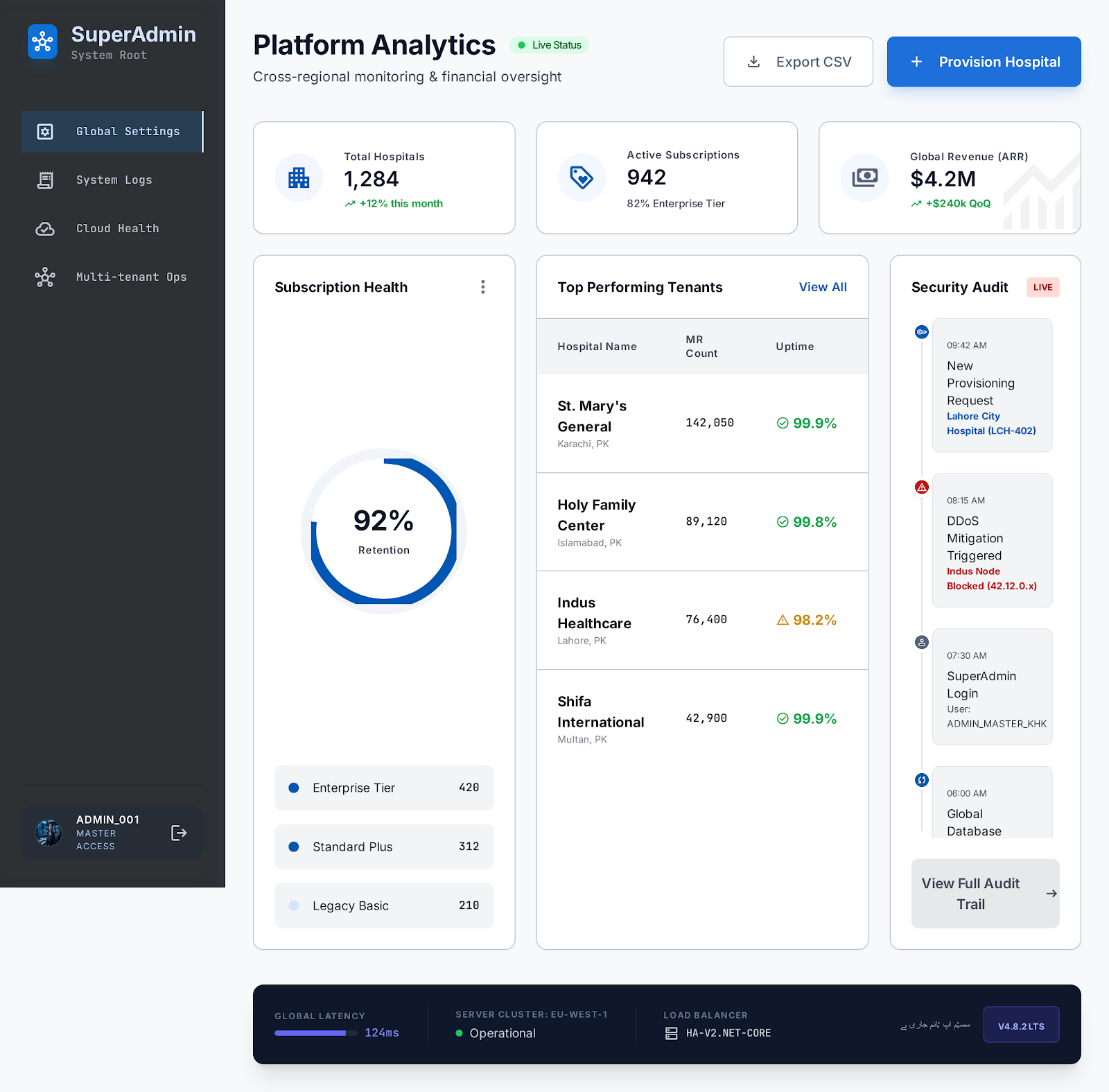Click the Uptime column header

(794, 347)
